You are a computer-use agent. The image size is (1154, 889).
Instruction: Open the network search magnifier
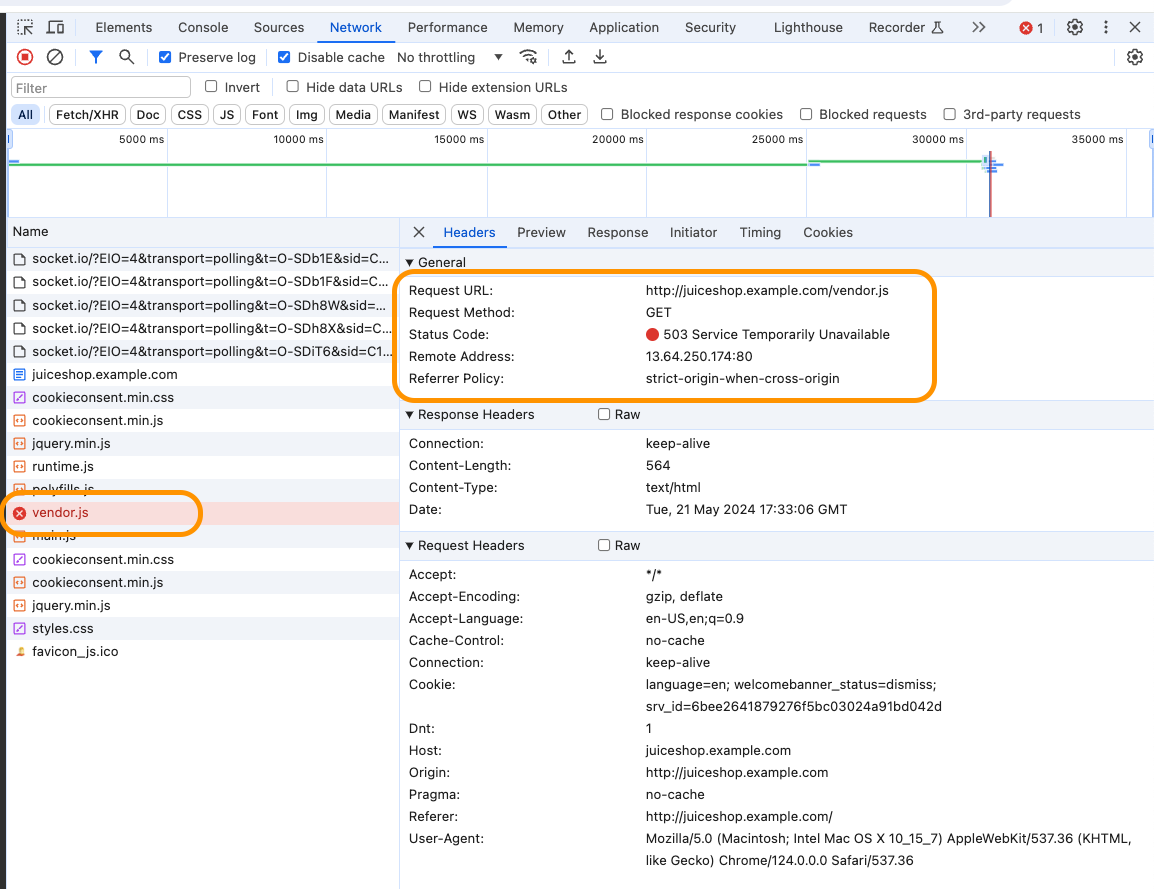click(x=127, y=57)
